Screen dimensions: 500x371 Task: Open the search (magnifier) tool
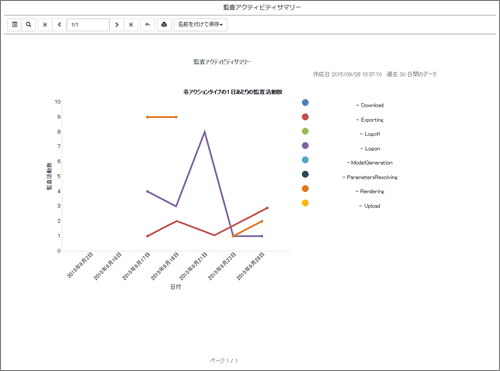29,25
